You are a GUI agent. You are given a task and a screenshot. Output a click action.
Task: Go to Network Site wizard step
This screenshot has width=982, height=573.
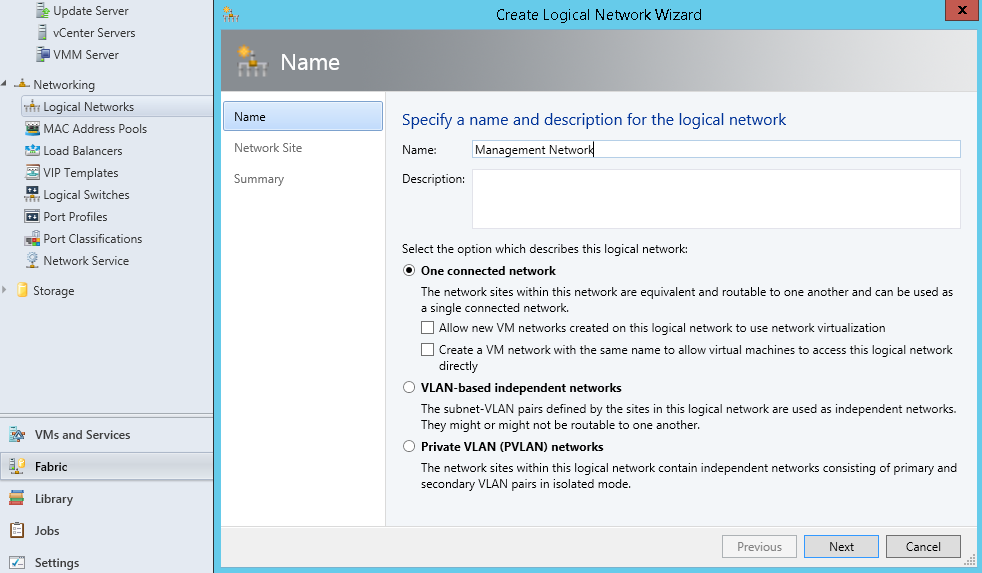click(x=268, y=148)
